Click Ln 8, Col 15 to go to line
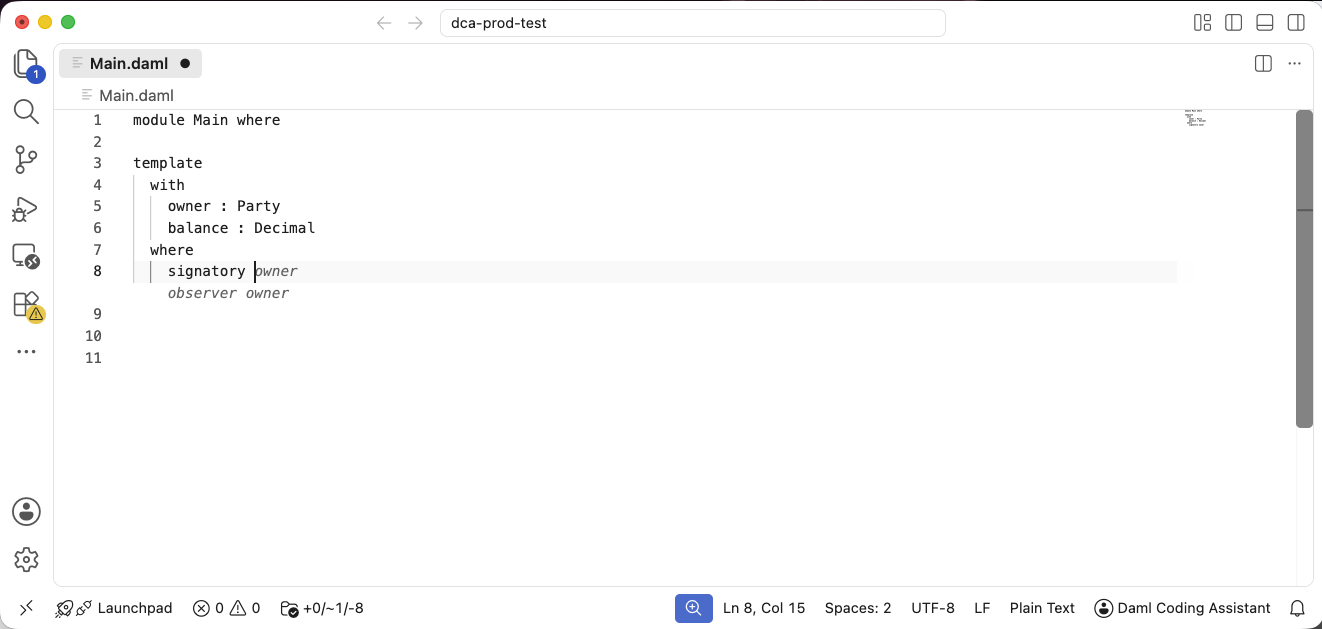The height and width of the screenshot is (629, 1322). tap(764, 608)
